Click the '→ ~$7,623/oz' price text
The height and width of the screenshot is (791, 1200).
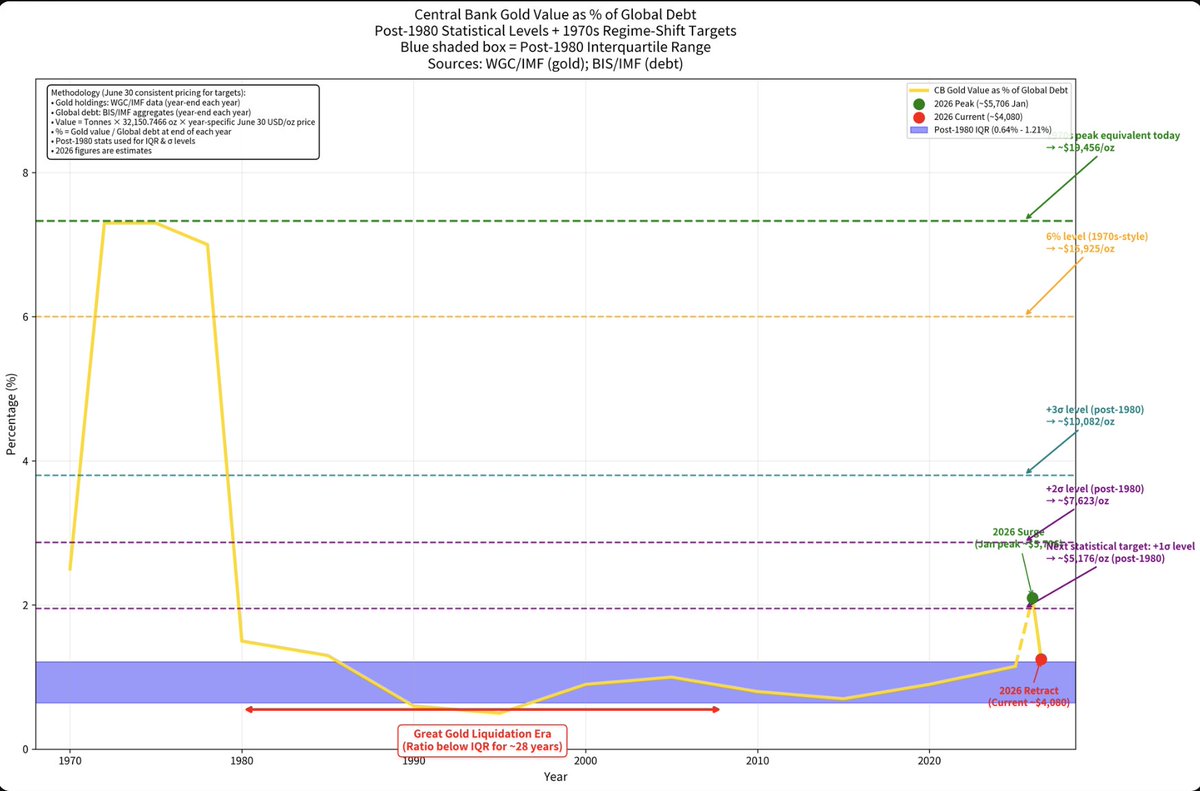tap(1078, 501)
